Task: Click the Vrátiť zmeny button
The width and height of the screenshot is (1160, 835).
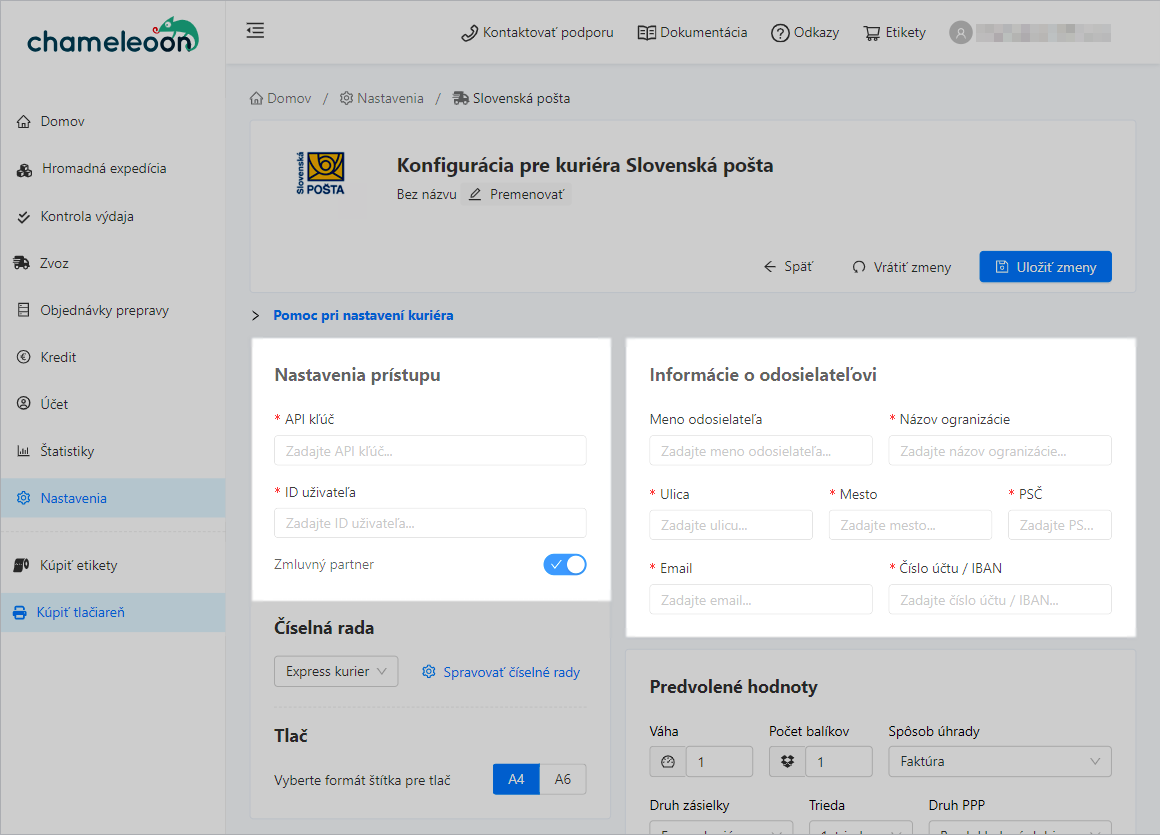Action: tap(901, 267)
